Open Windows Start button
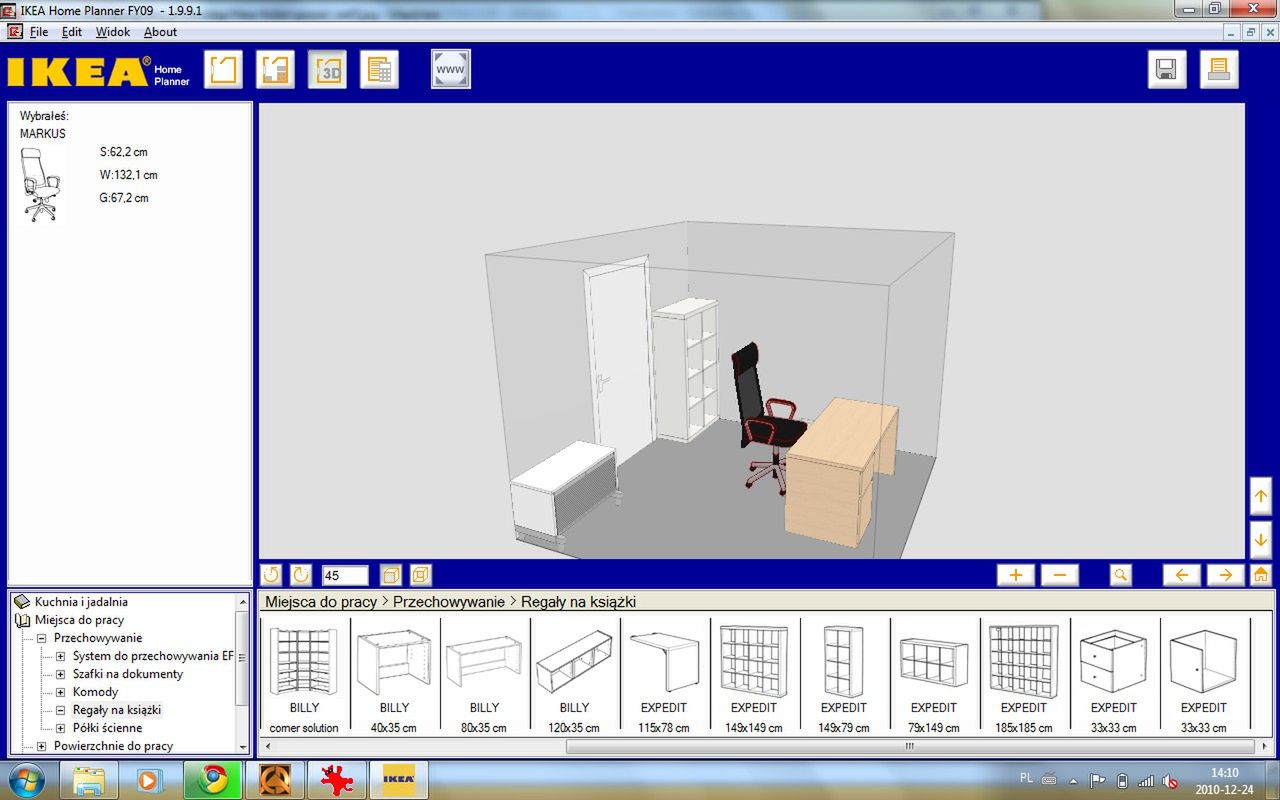 26,780
